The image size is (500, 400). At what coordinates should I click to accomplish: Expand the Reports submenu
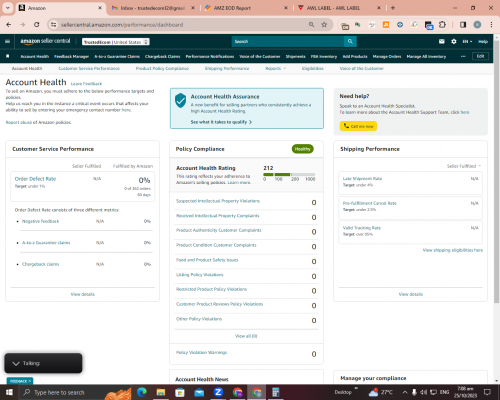[276, 68]
